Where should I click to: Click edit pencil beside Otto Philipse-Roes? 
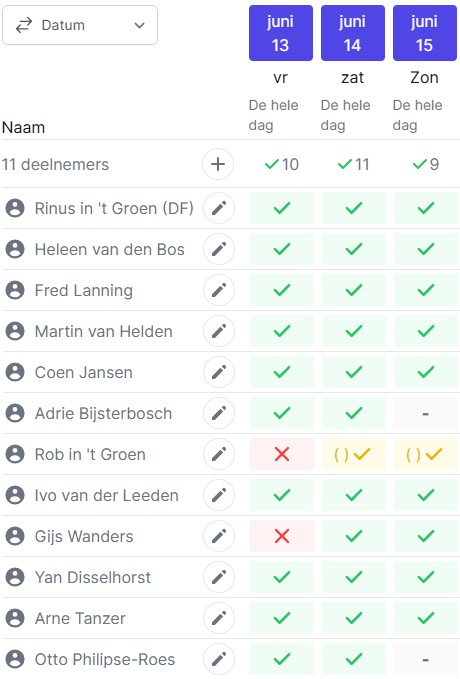pyautogui.click(x=219, y=660)
